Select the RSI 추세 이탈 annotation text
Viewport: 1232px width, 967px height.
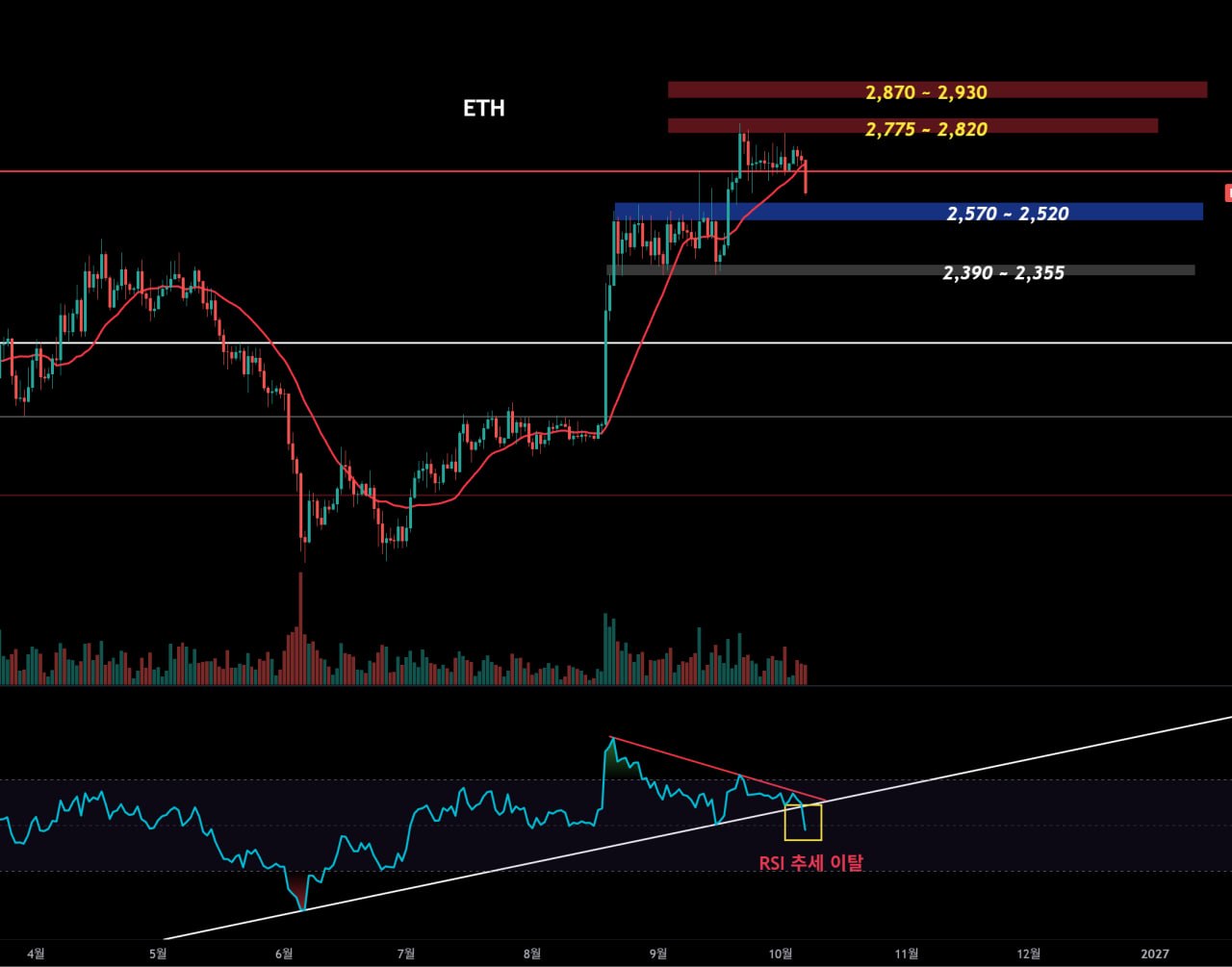pyautogui.click(x=810, y=863)
